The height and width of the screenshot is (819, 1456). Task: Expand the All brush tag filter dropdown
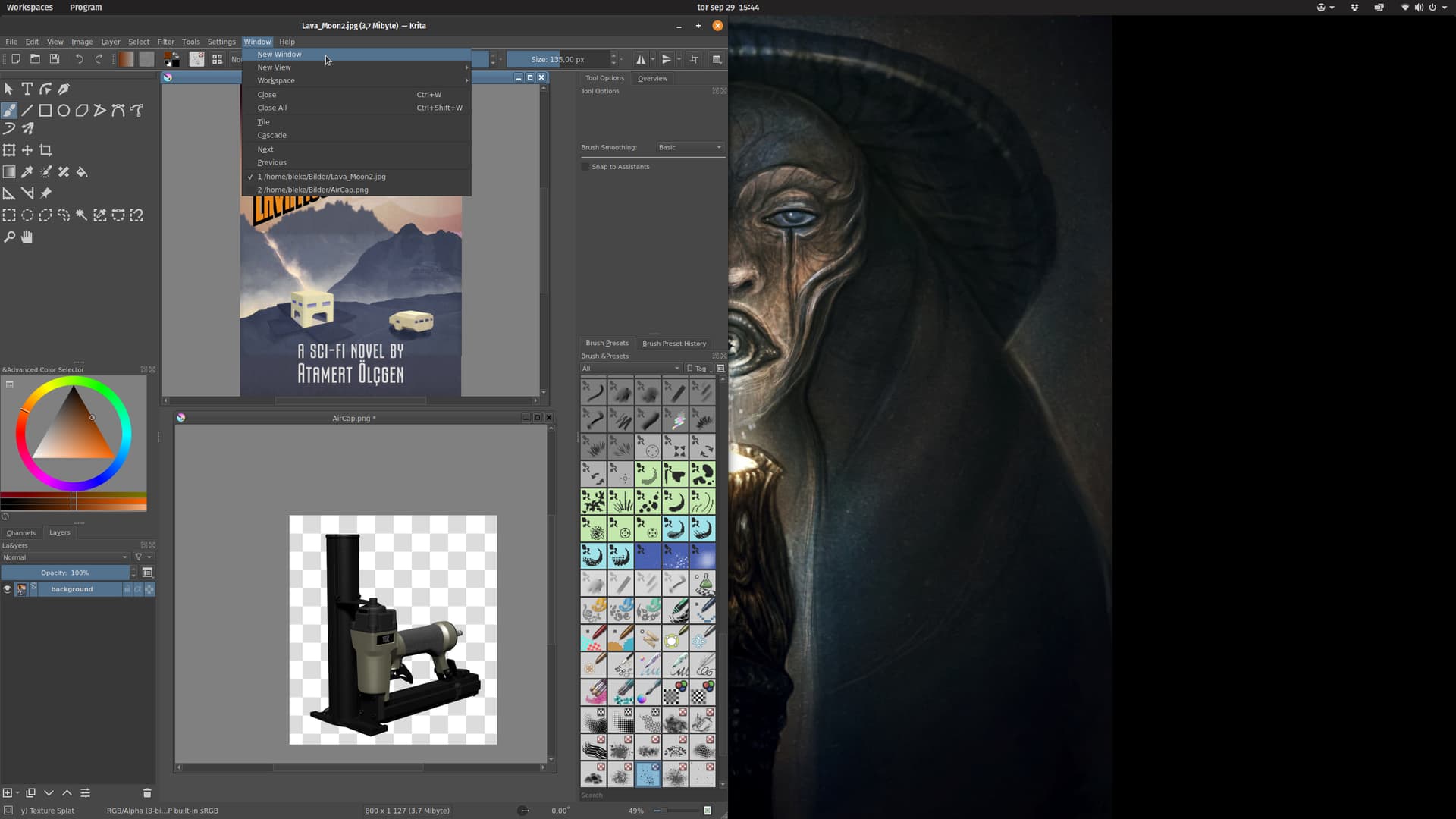pos(630,369)
